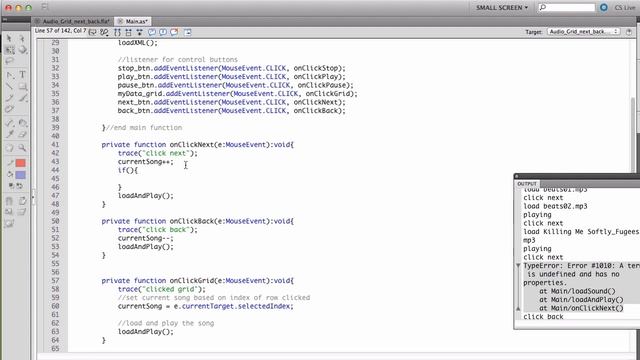Click Collapse Between Braces icon
Image resolution: width=640 pixels, height=360 pixels.
click(x=118, y=32)
